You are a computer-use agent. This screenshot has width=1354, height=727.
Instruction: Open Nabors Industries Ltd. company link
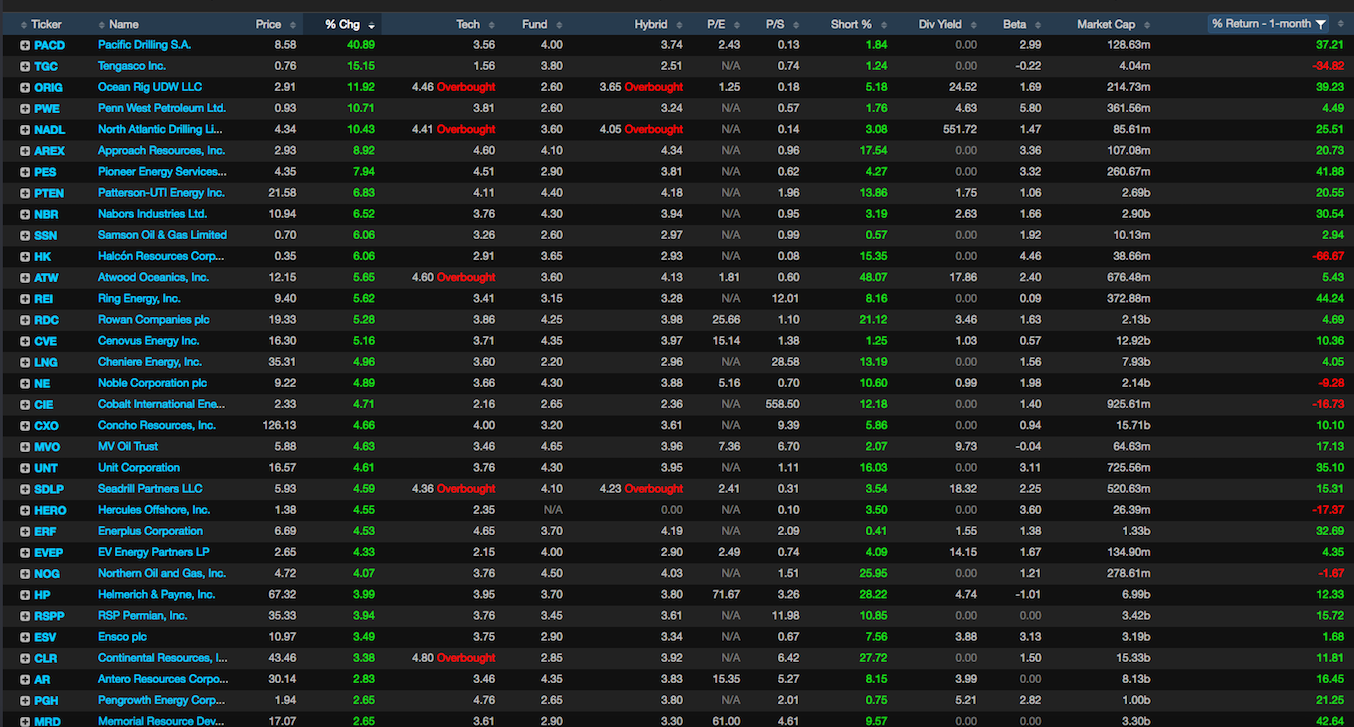(153, 214)
